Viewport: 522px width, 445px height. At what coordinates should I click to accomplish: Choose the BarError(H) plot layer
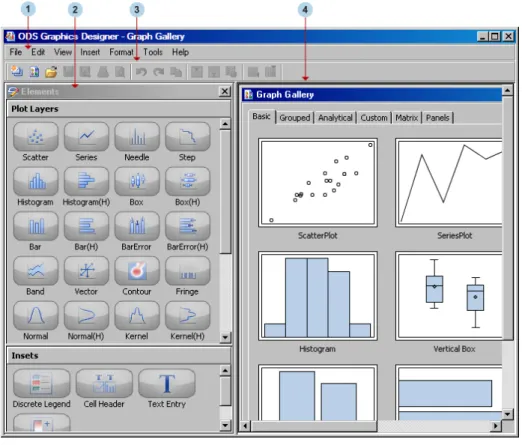(x=187, y=226)
